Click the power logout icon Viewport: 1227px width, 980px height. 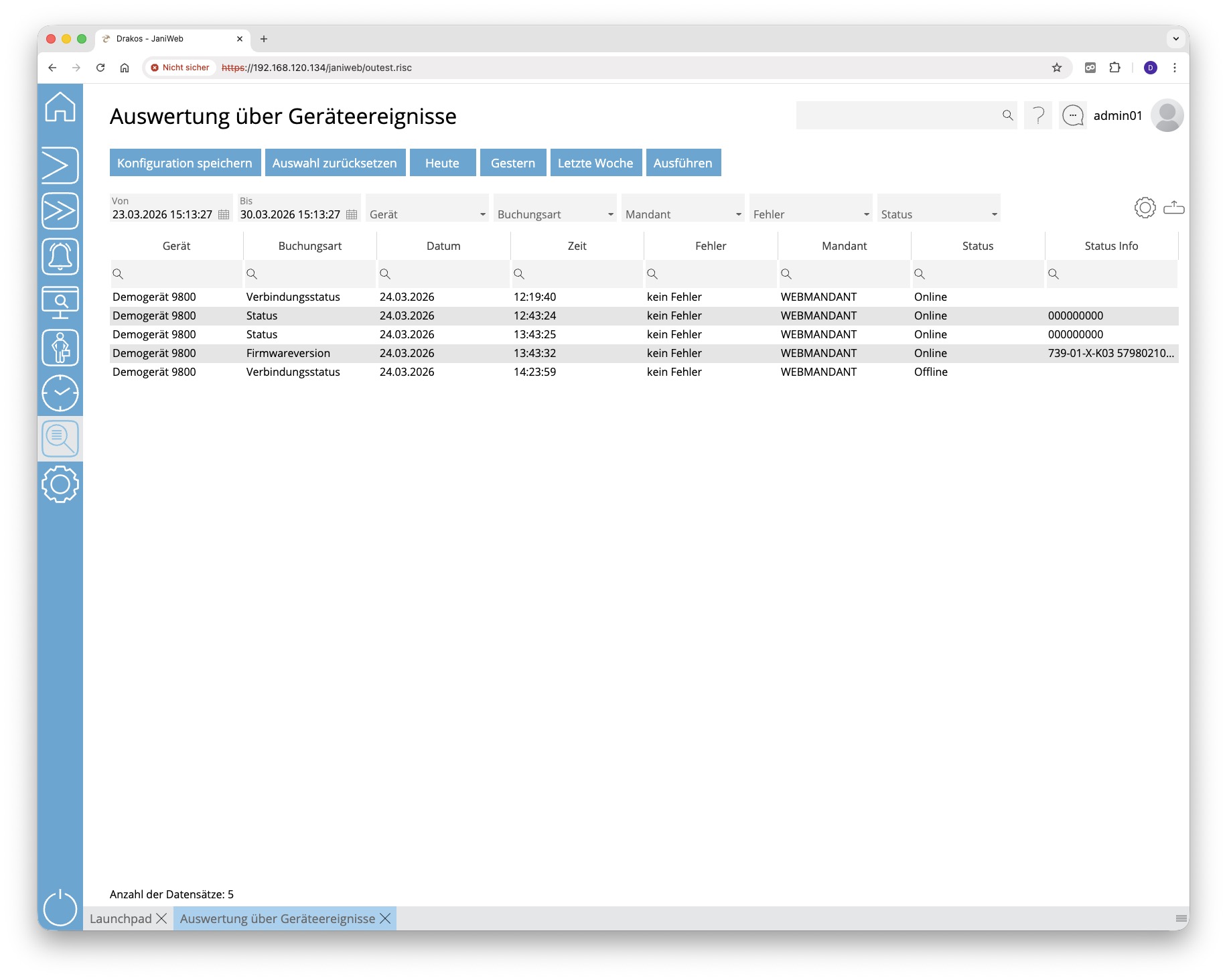point(60,908)
